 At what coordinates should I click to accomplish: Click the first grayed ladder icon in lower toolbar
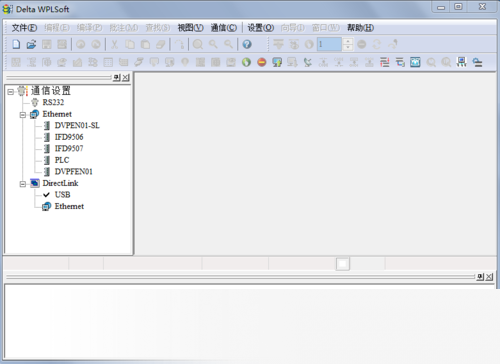16,62
